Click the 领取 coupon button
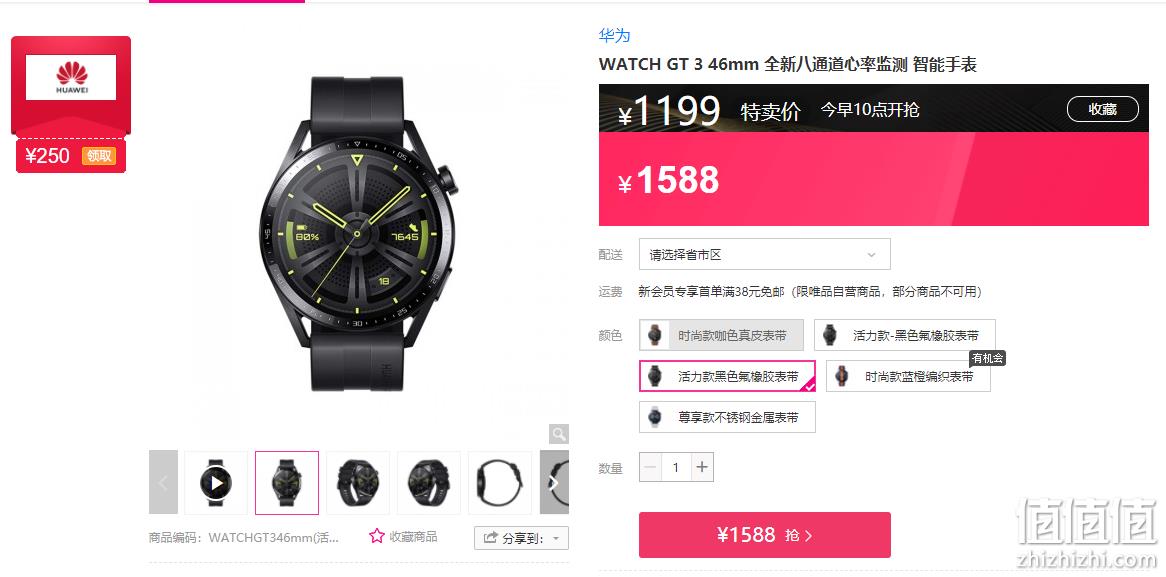The width and height of the screenshot is (1166, 577). click(x=99, y=156)
